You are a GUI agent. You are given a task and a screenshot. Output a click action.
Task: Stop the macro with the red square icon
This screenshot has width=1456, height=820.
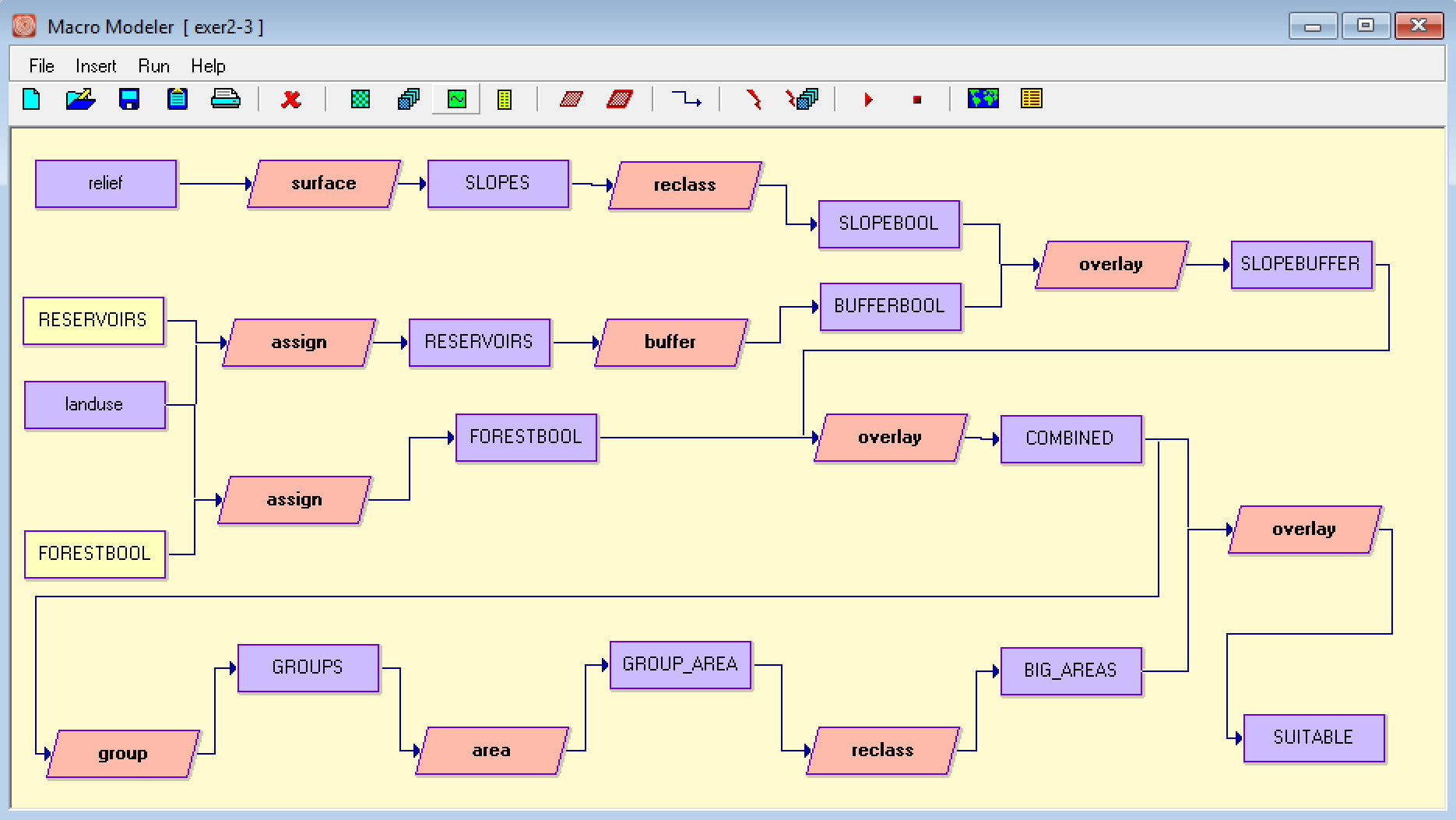pos(917,100)
